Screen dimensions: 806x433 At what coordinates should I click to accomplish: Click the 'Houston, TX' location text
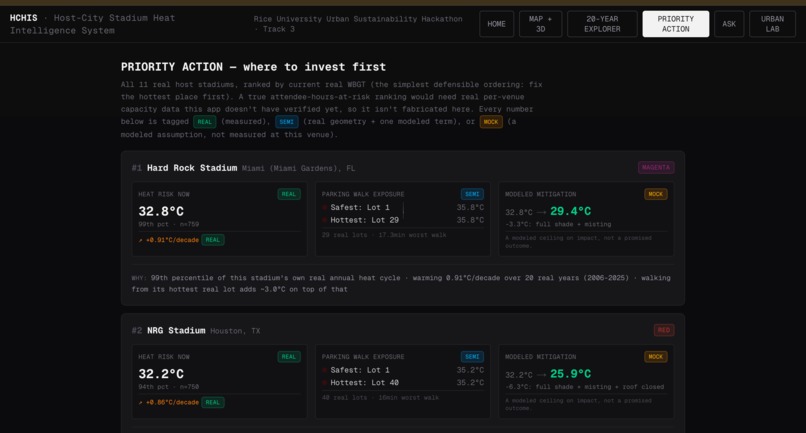coord(235,331)
